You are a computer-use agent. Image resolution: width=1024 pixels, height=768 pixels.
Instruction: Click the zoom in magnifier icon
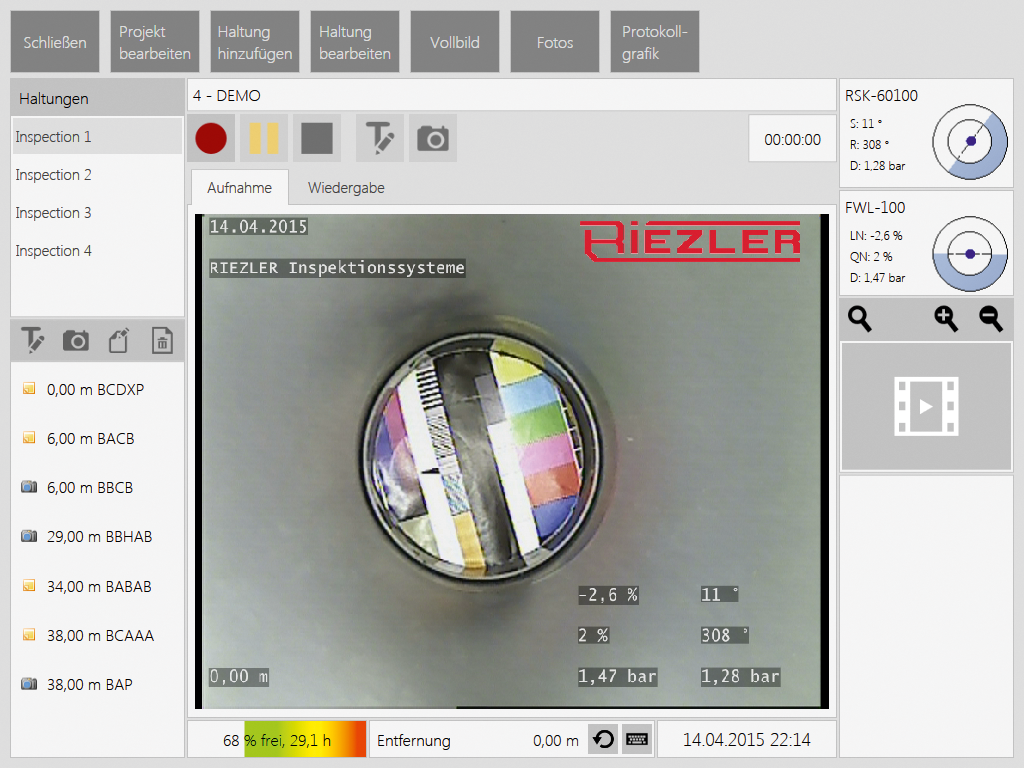(x=945, y=319)
